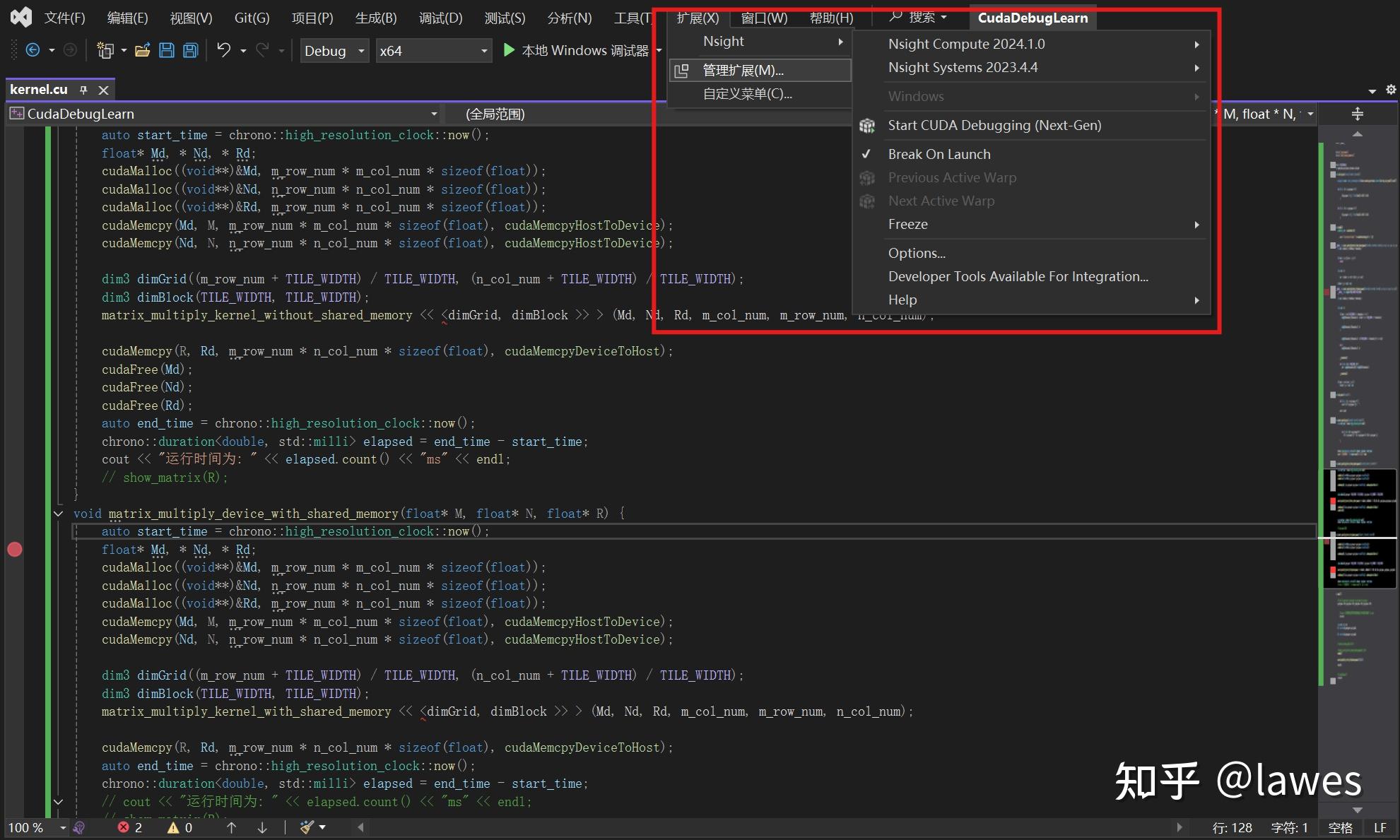Pin the kernel.cu tab
The width and height of the screenshot is (1400, 840).
point(83,90)
